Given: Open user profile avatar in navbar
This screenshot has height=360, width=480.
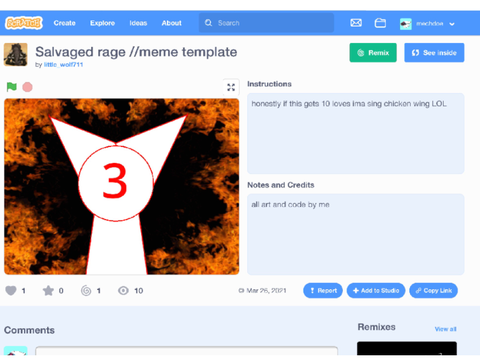Looking at the screenshot, I should click(406, 24).
